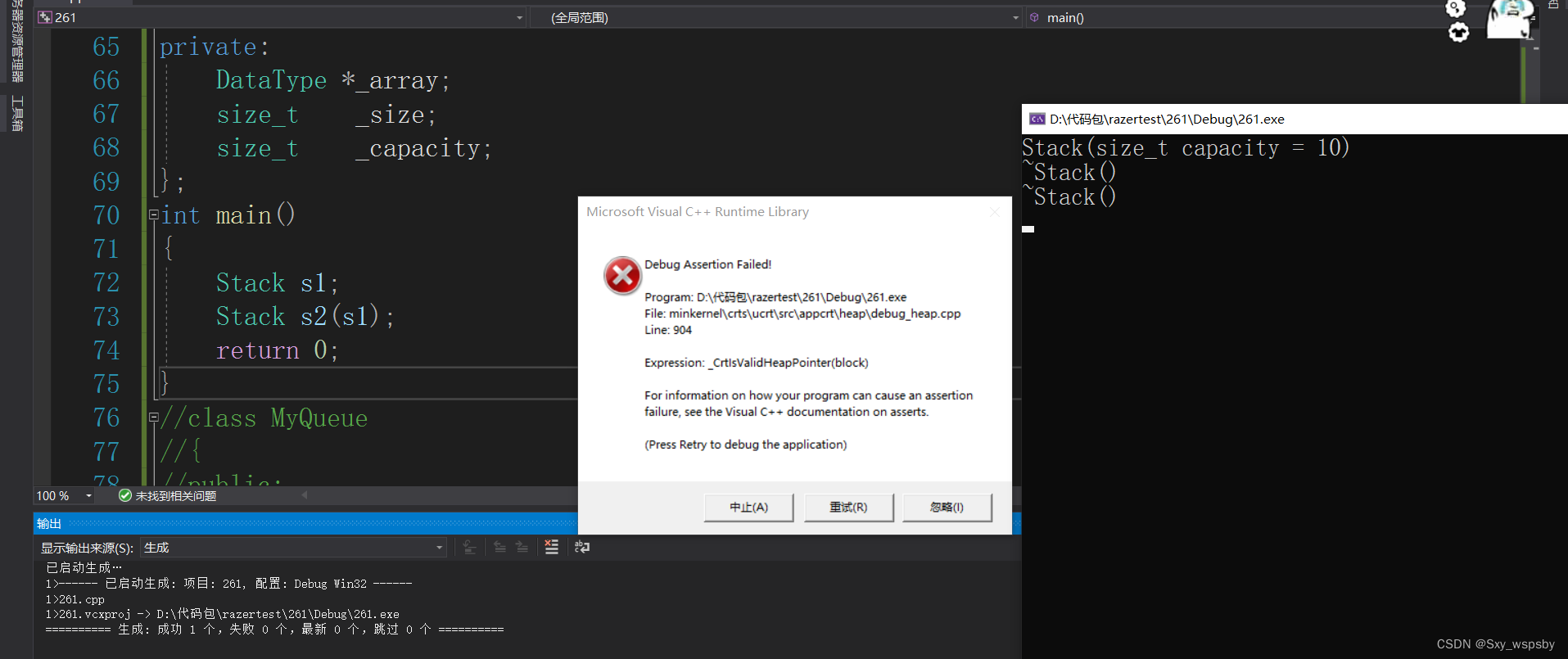The image size is (1568, 659).
Task: Click 'private:' on line 65
Action: point(215,47)
